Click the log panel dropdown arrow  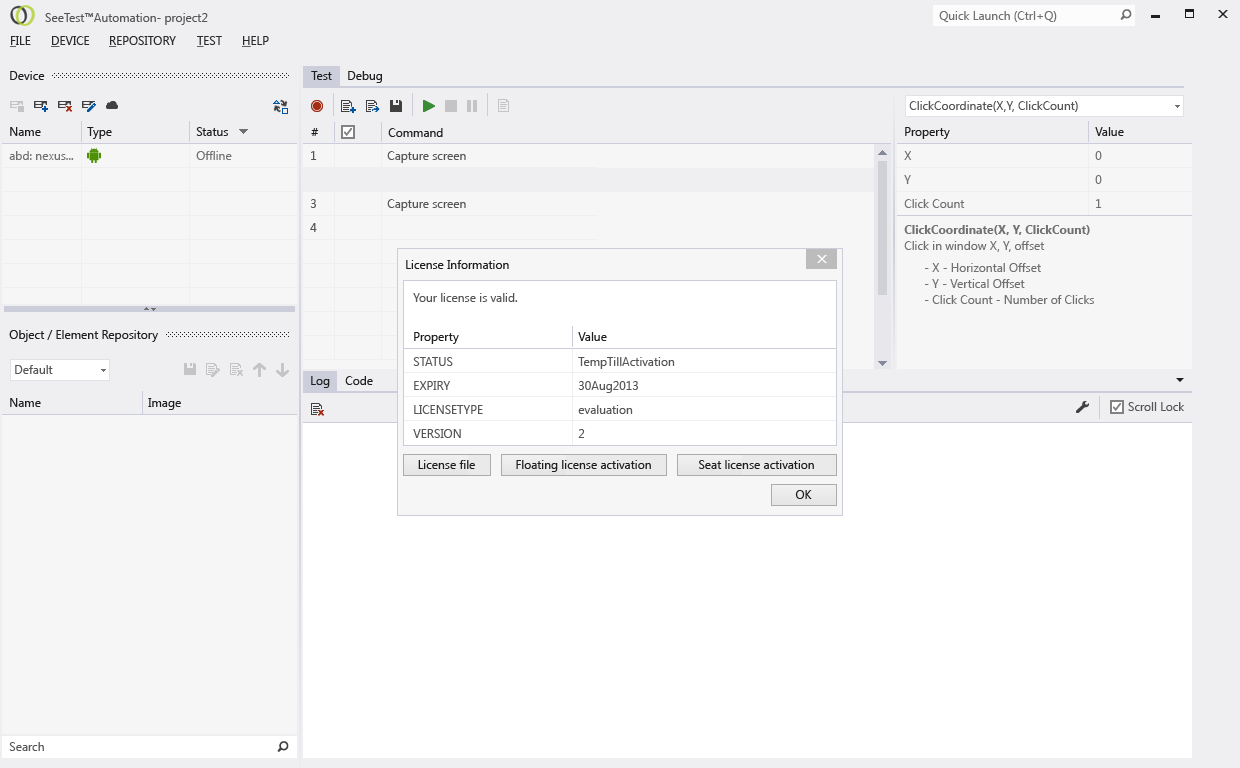tap(1180, 380)
